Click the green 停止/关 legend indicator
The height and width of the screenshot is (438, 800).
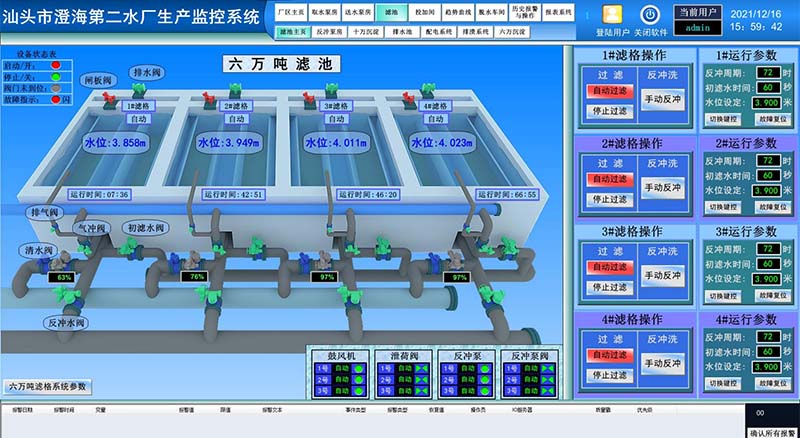click(56, 77)
